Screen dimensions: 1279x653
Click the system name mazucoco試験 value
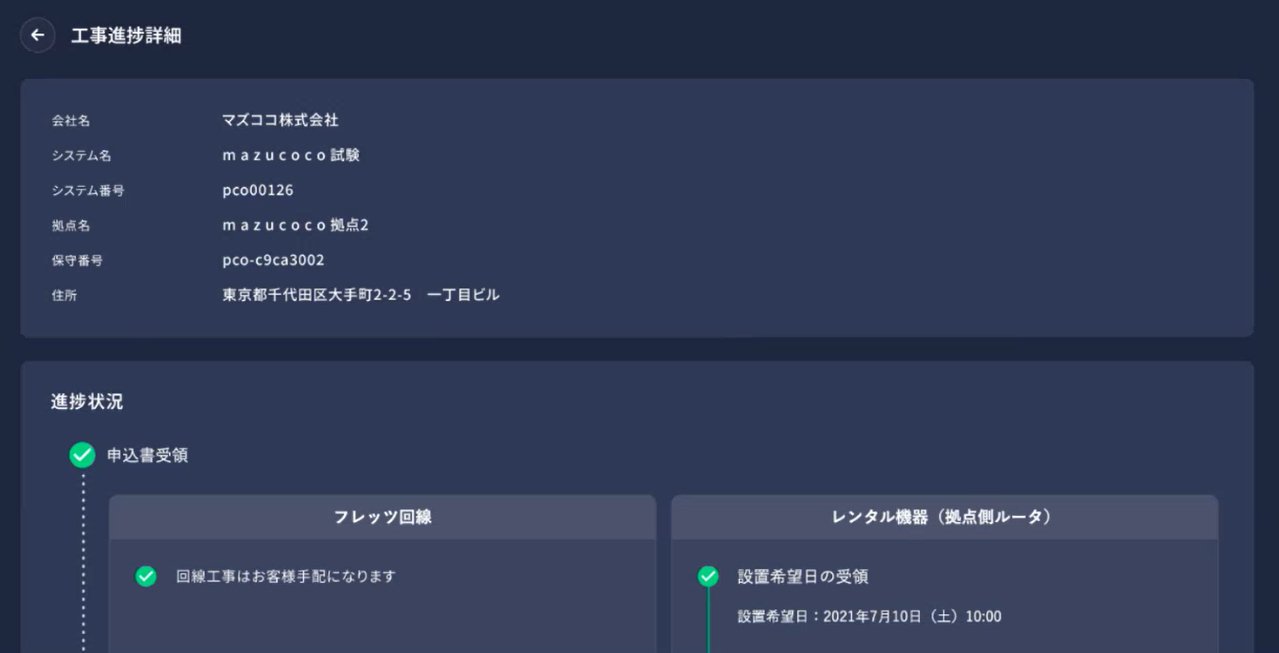(x=290, y=155)
